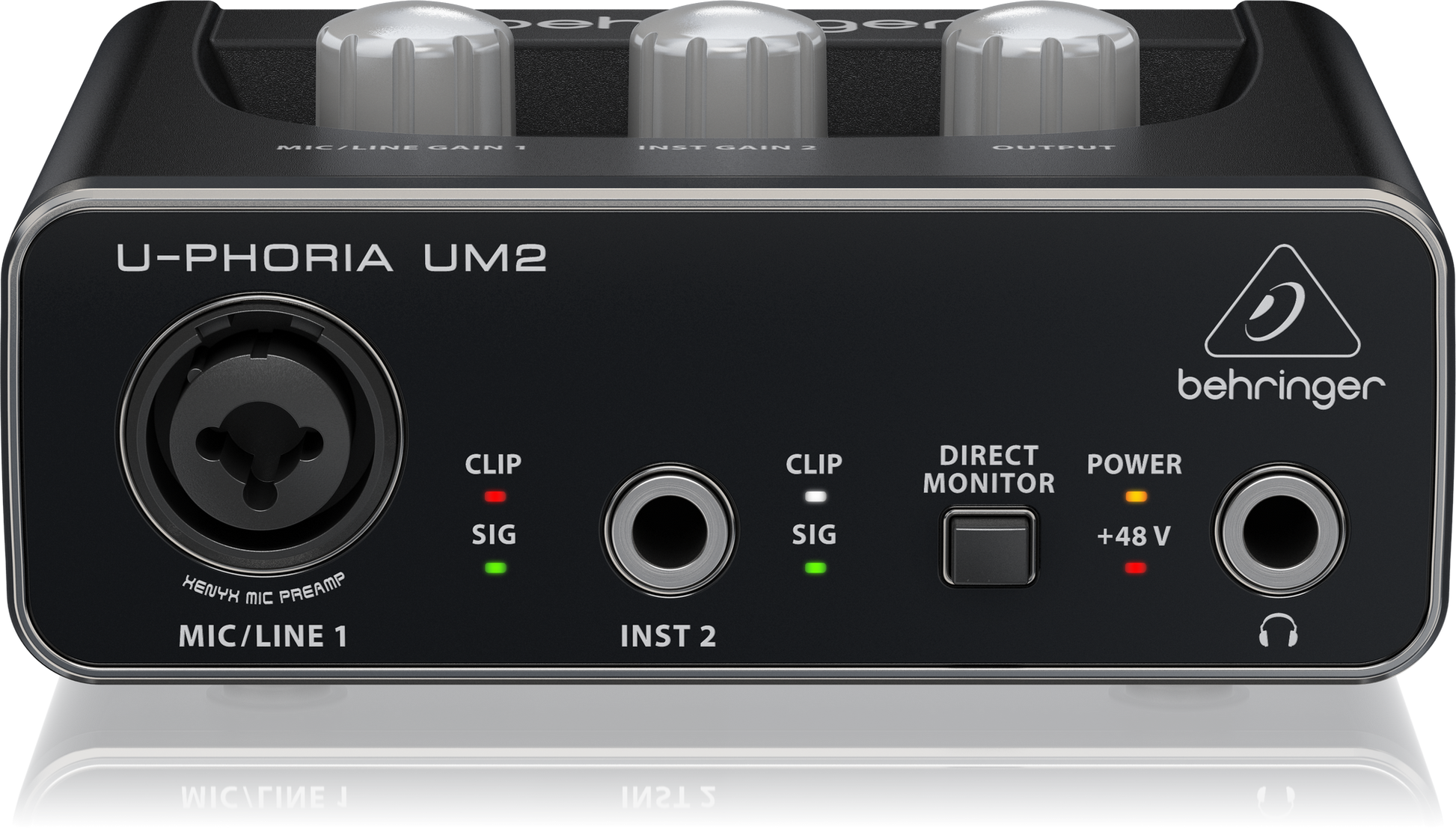Click the orange POWER indicator light
Image resolution: width=1456 pixels, height=829 pixels.
point(1134,496)
